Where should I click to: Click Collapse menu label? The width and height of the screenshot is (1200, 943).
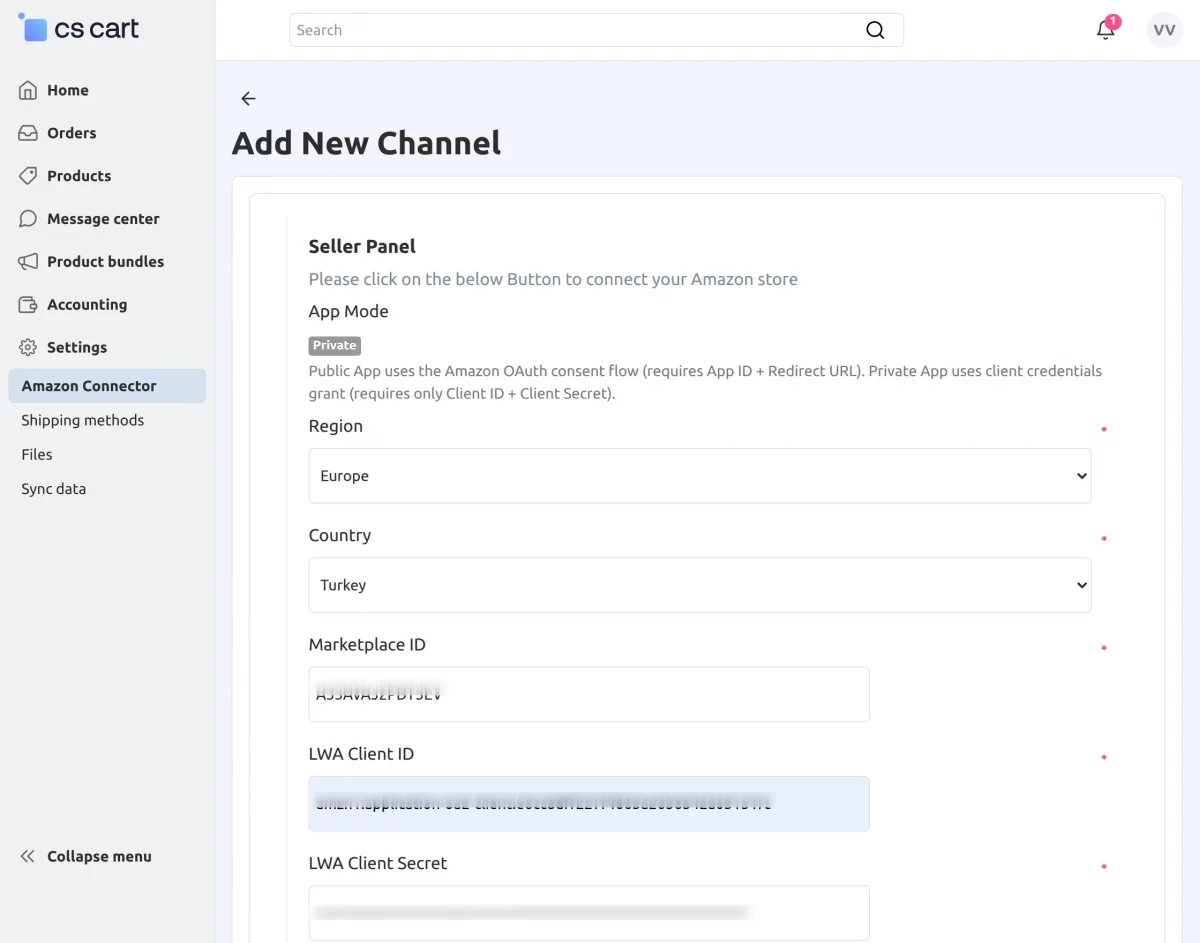pyautogui.click(x=99, y=857)
